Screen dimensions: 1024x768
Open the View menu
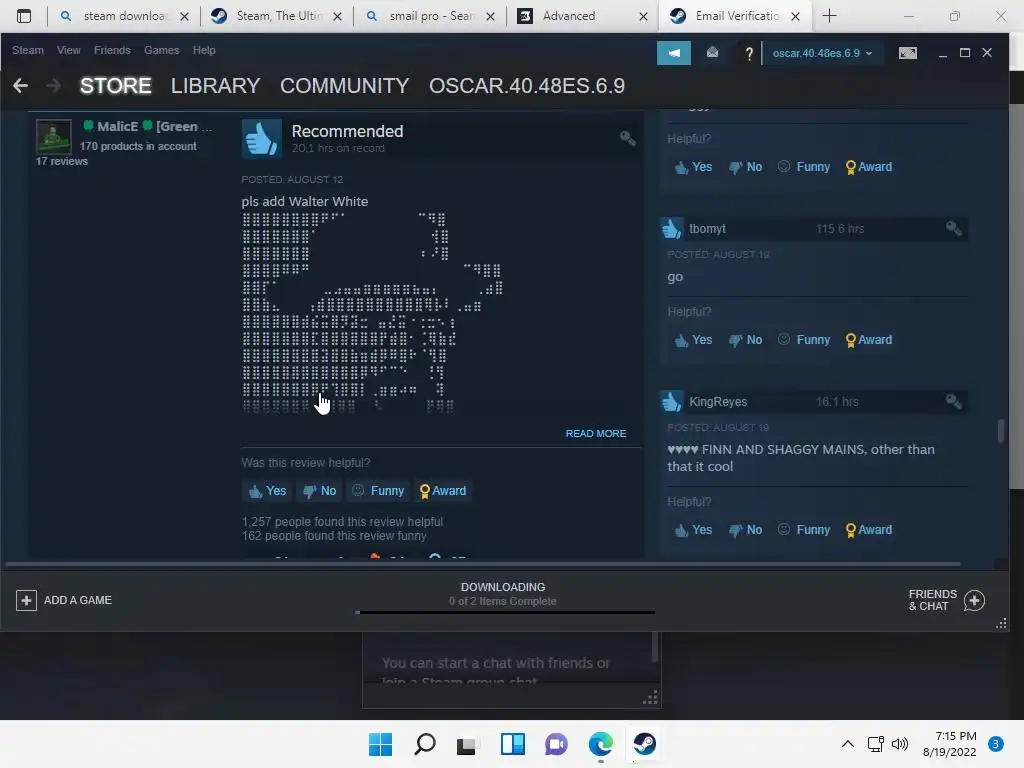tap(69, 50)
